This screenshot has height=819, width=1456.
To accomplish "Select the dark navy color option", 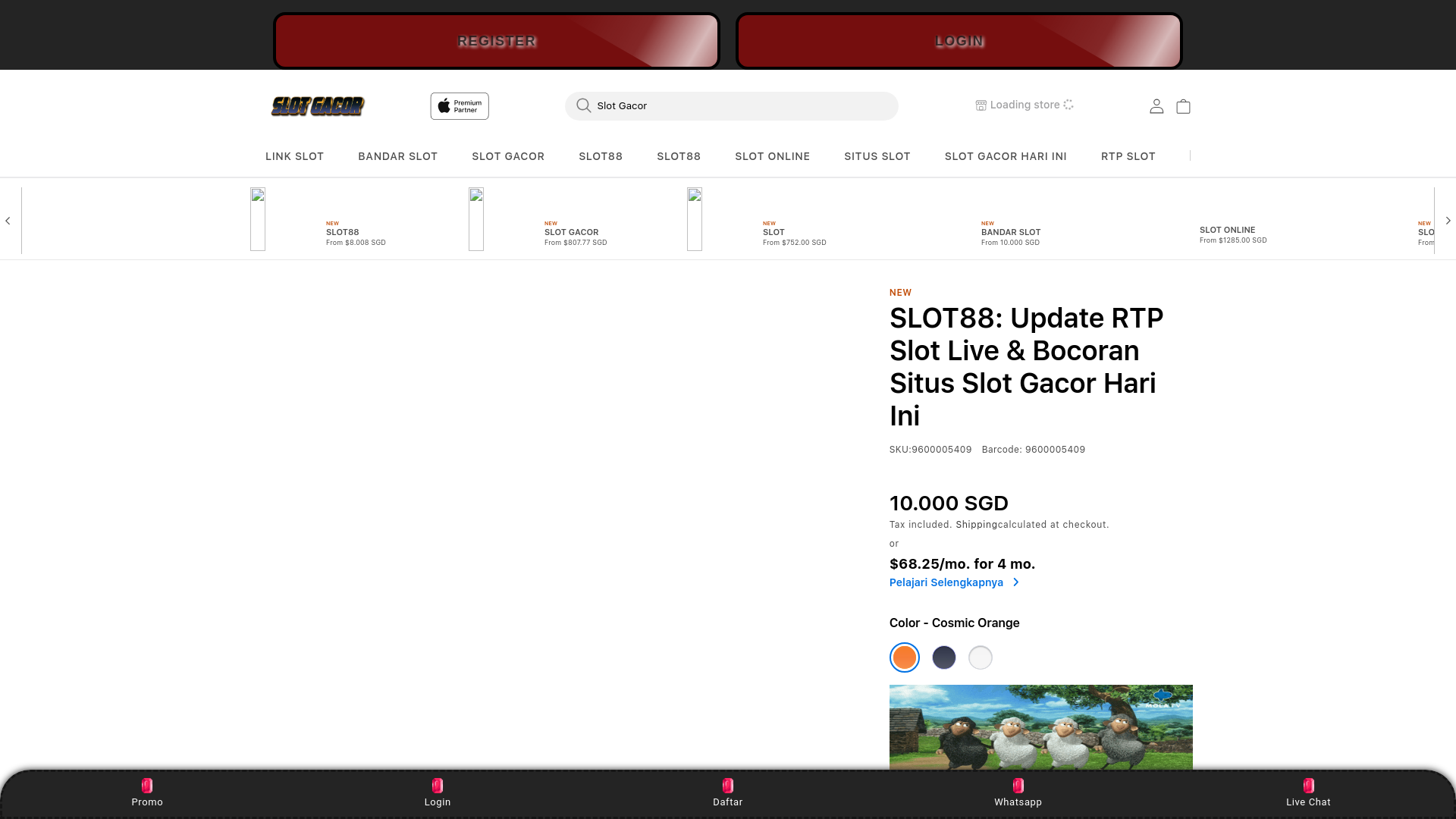I will (943, 657).
